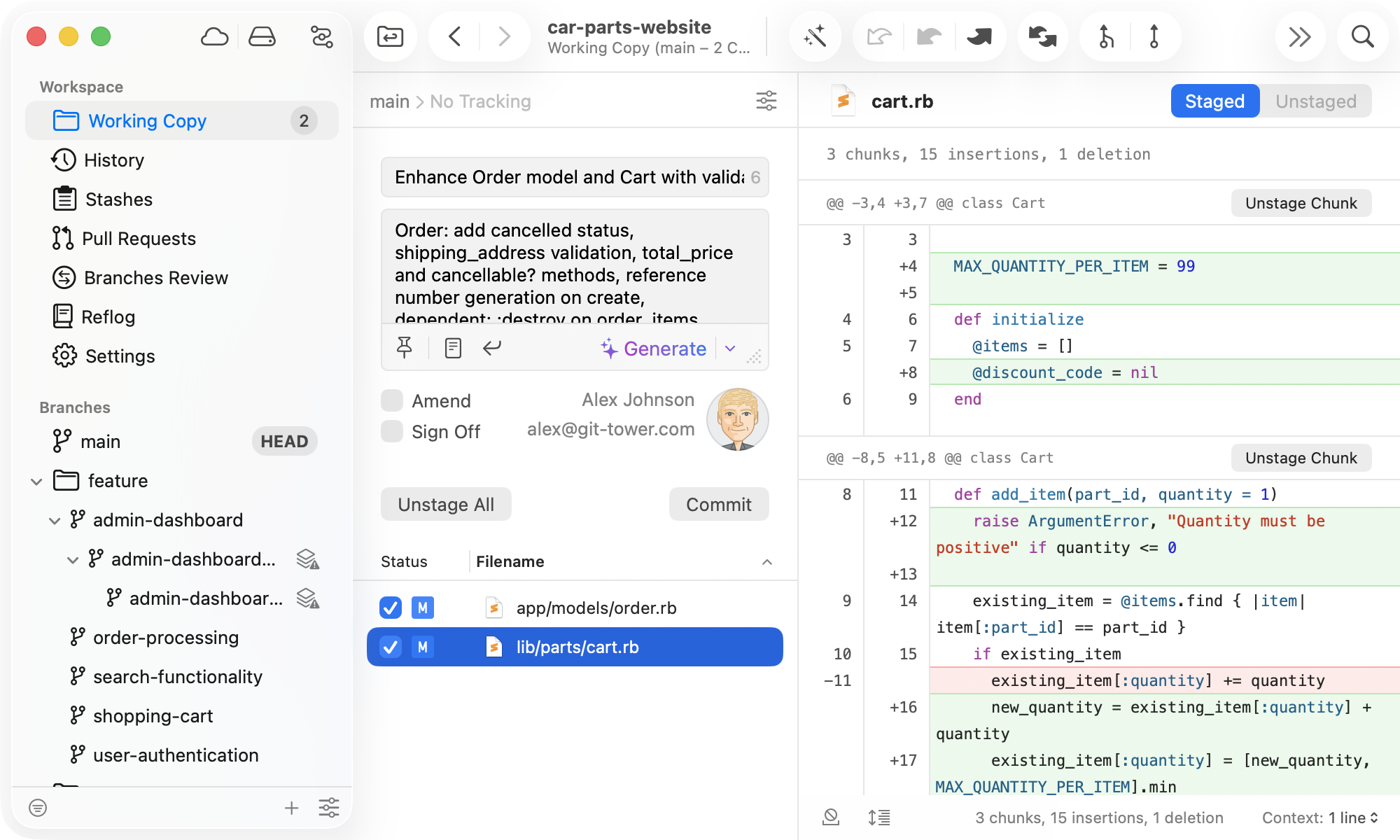The width and height of the screenshot is (1400, 840).
Task: Uncheck app/models/order.rb from staging
Action: 390,608
